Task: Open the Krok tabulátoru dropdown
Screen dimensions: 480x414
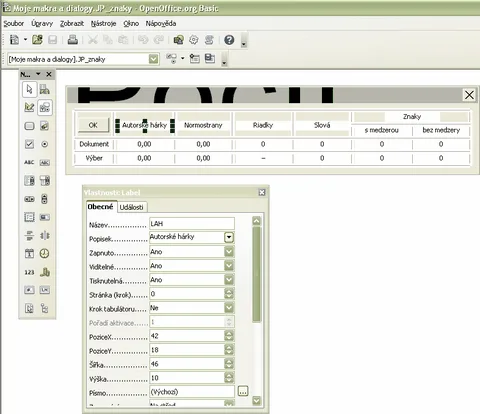Action: 229,308
